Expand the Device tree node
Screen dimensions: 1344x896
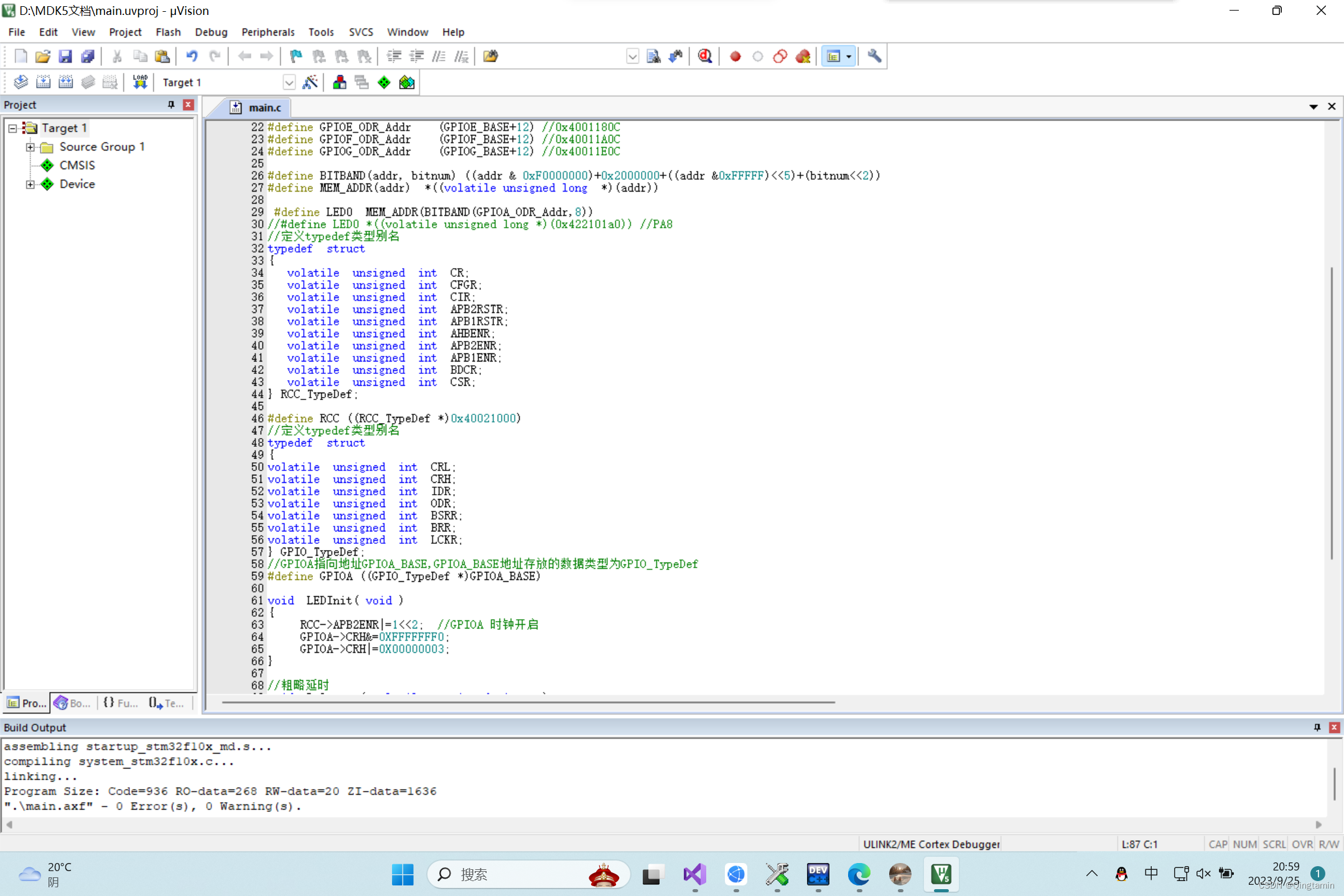(x=30, y=184)
